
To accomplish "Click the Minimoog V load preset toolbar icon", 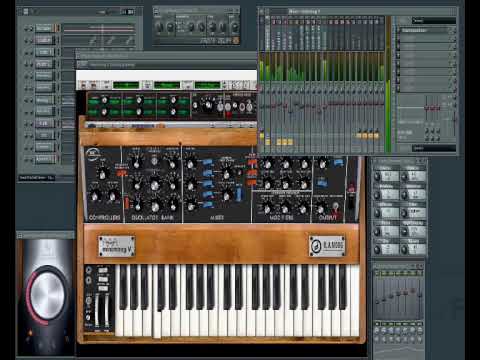I will coord(84,85).
